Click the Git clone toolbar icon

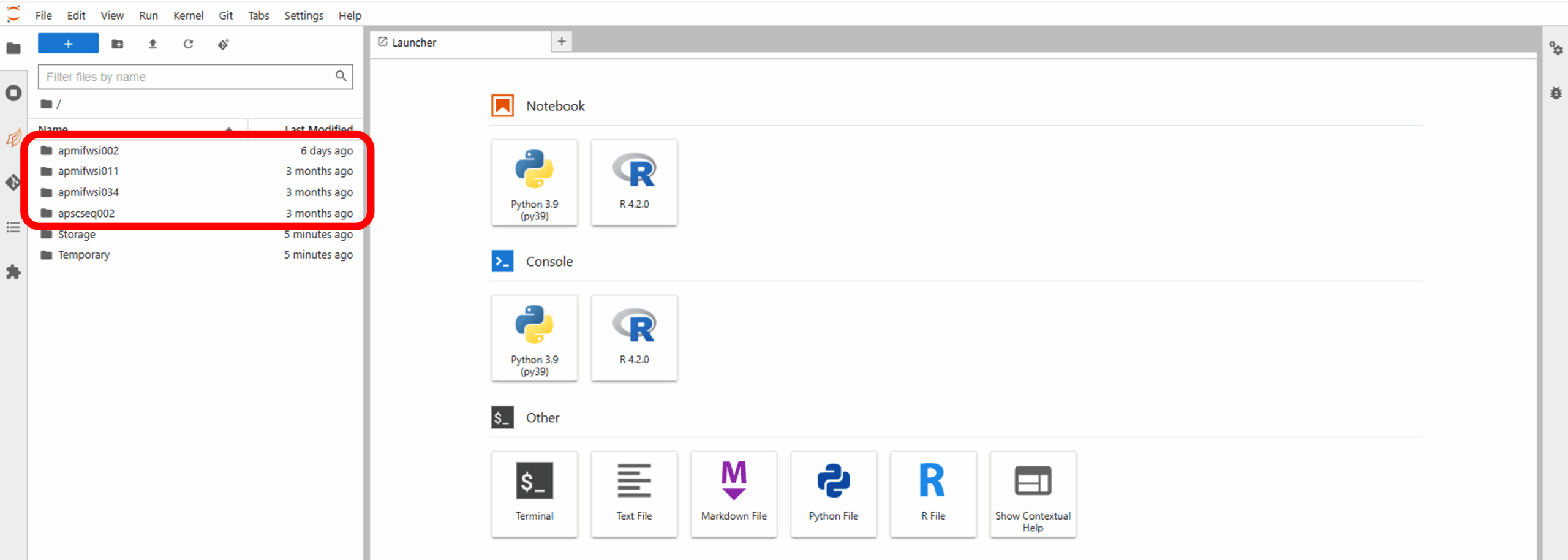224,44
